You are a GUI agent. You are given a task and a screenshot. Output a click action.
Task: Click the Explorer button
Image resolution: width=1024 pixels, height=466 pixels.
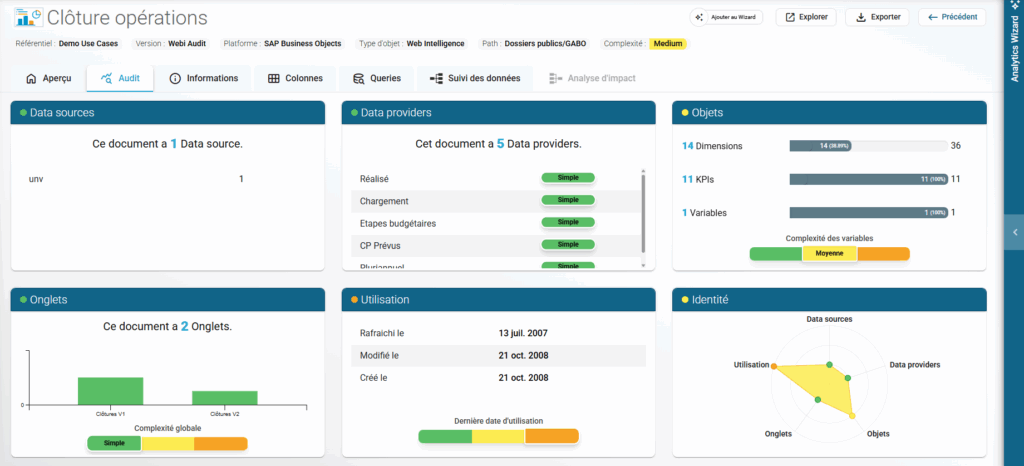[x=806, y=17]
